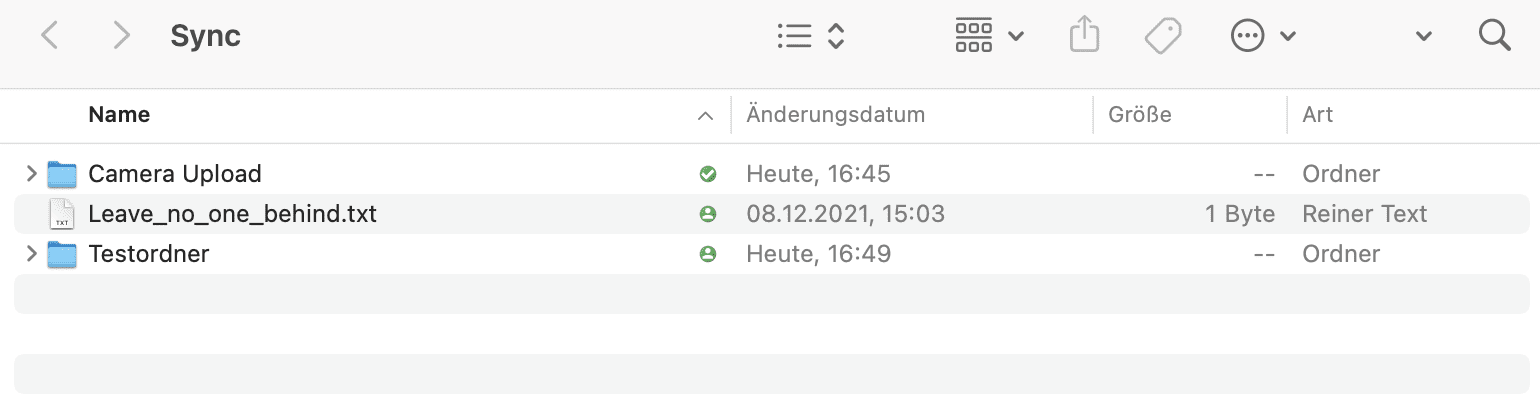
Task: Open the ellipsis actions menu
Action: (1262, 36)
